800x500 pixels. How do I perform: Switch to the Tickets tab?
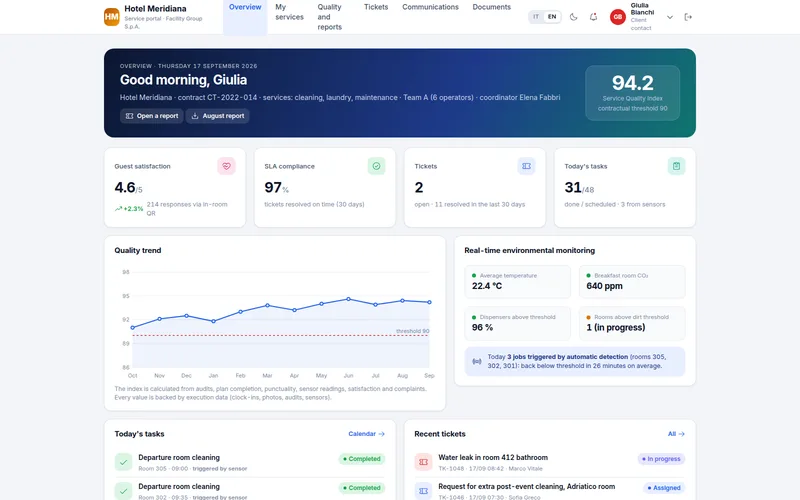(x=376, y=7)
